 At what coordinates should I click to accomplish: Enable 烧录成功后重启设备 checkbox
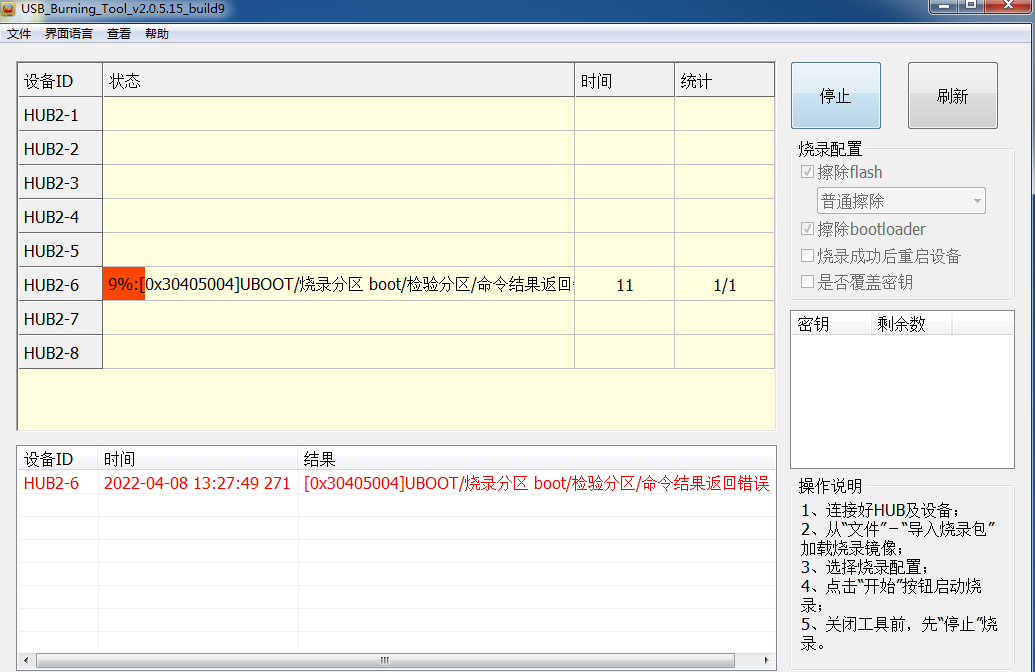click(807, 255)
